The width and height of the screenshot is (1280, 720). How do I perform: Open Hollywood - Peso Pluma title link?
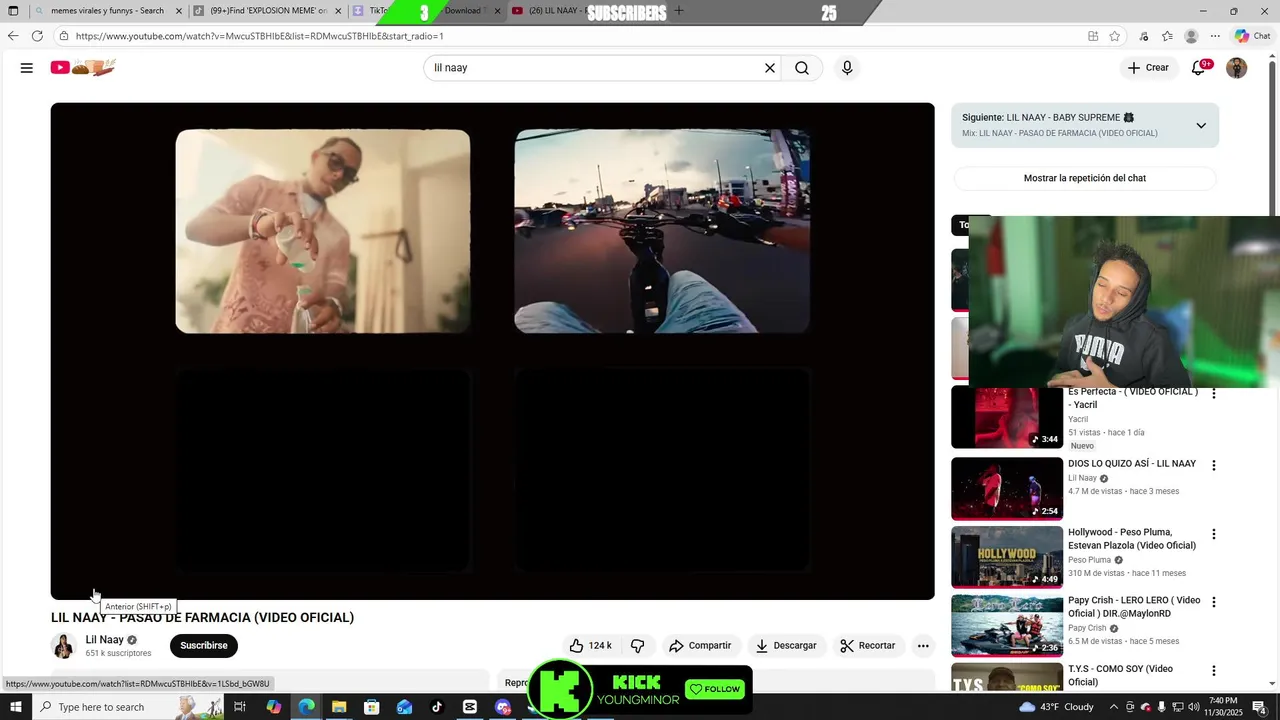point(1132,539)
